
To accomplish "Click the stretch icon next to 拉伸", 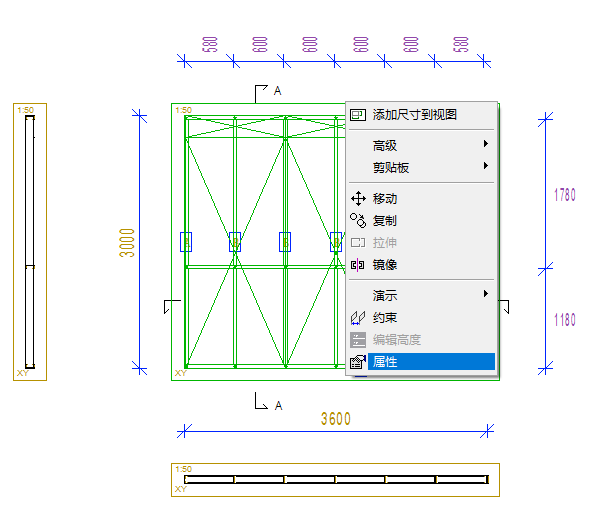I will pos(358,242).
